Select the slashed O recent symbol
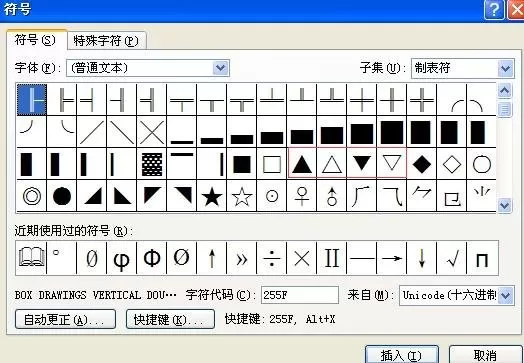 point(182,258)
